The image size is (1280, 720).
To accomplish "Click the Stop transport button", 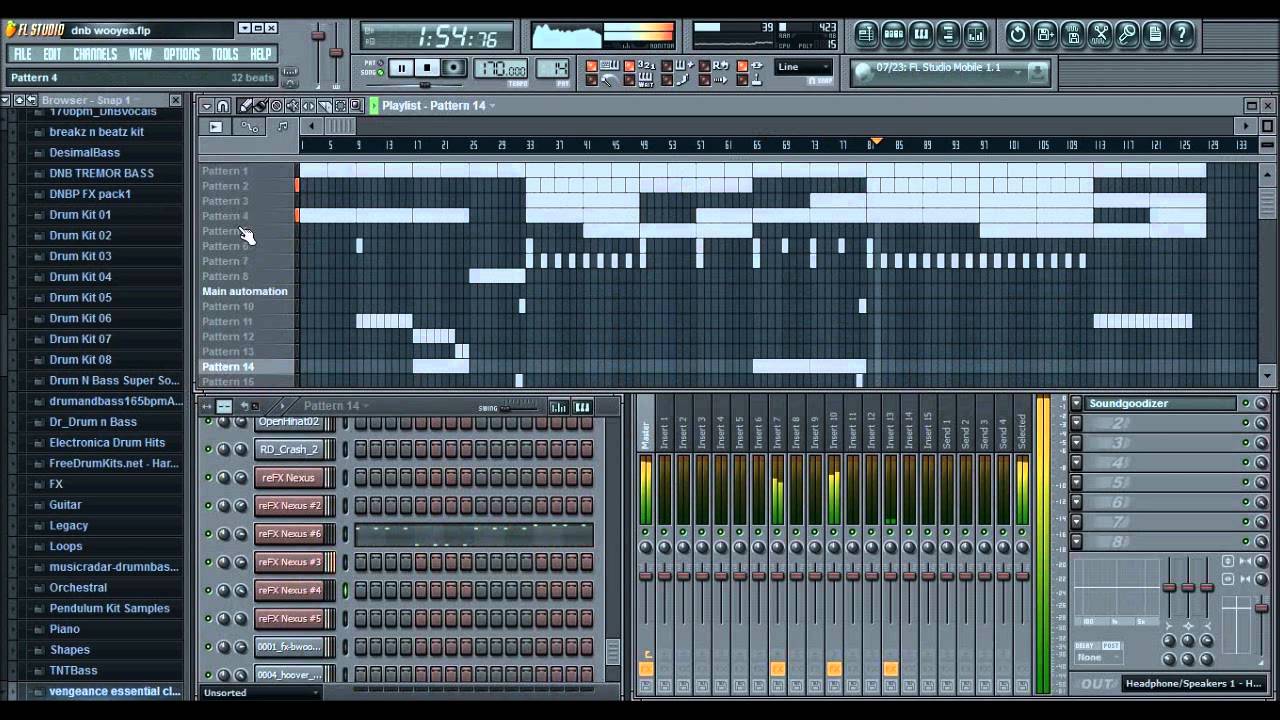I will [x=427, y=68].
